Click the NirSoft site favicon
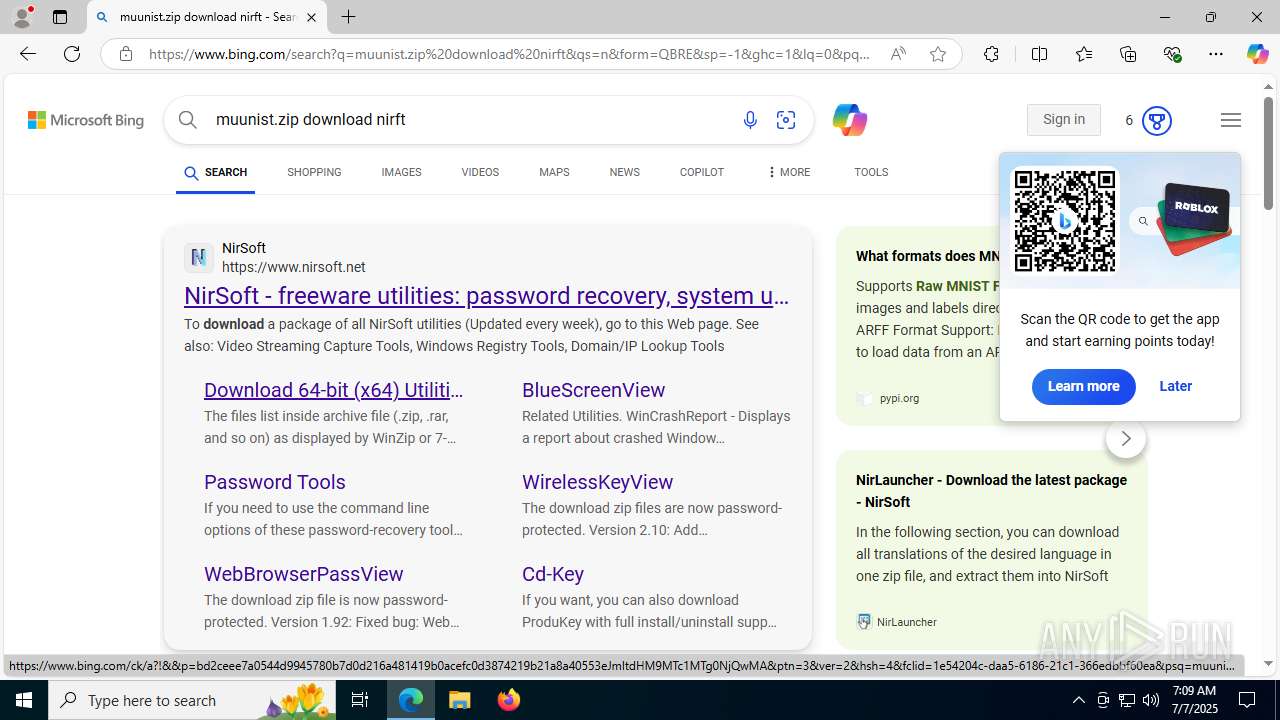 click(x=199, y=258)
